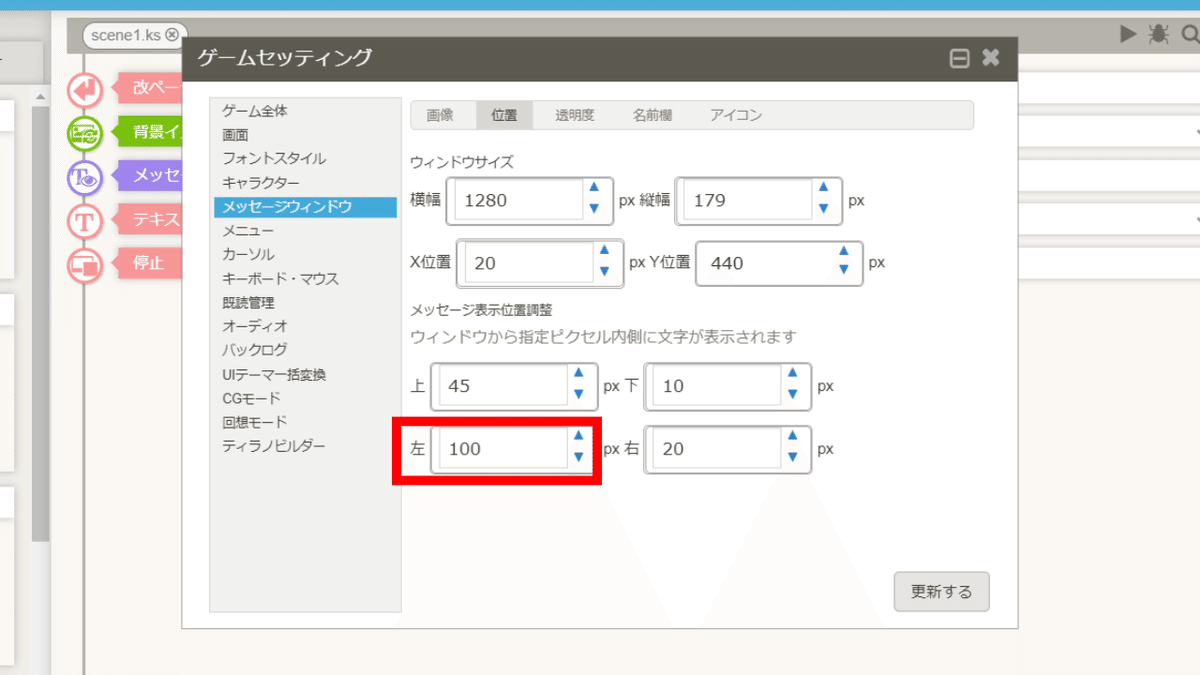Increase X位置 with up arrow
The image size is (1200, 675).
604,250
